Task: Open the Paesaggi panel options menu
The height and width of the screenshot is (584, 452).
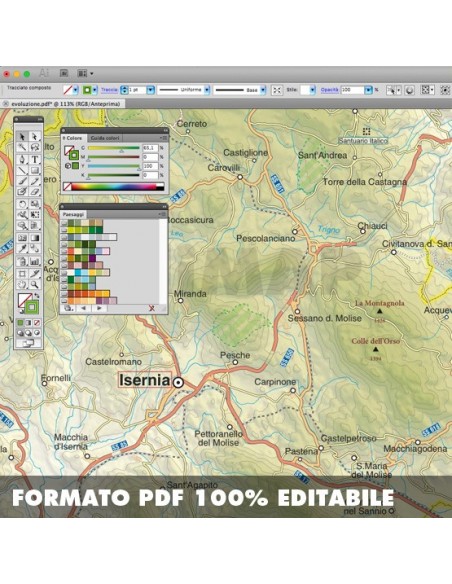Action: point(163,214)
